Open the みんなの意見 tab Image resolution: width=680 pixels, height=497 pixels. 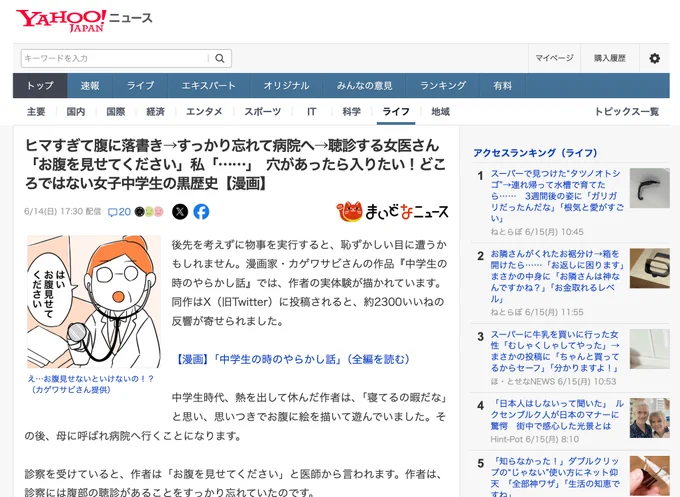coord(364,85)
